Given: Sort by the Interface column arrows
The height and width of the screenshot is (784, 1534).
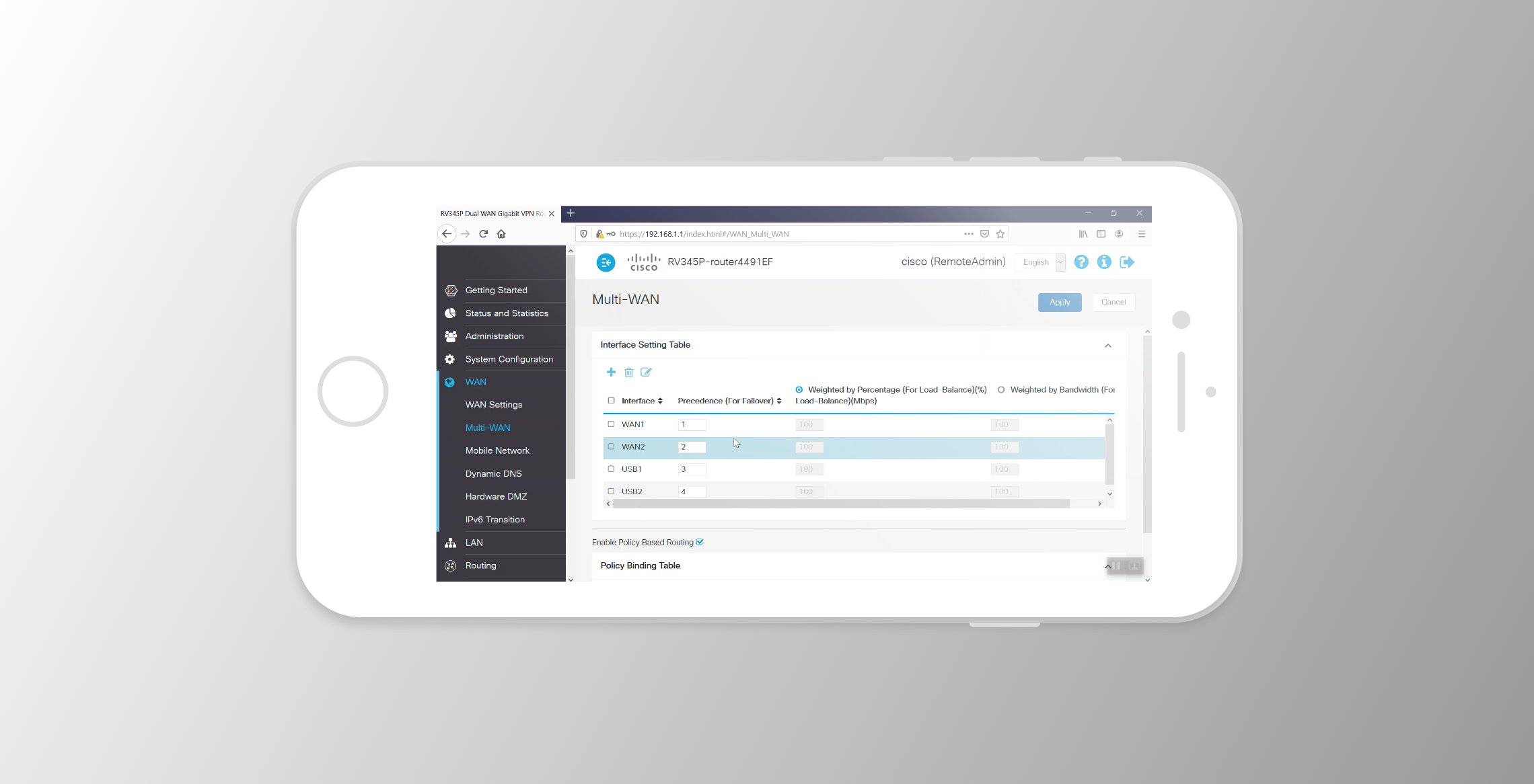Looking at the screenshot, I should click(660, 401).
